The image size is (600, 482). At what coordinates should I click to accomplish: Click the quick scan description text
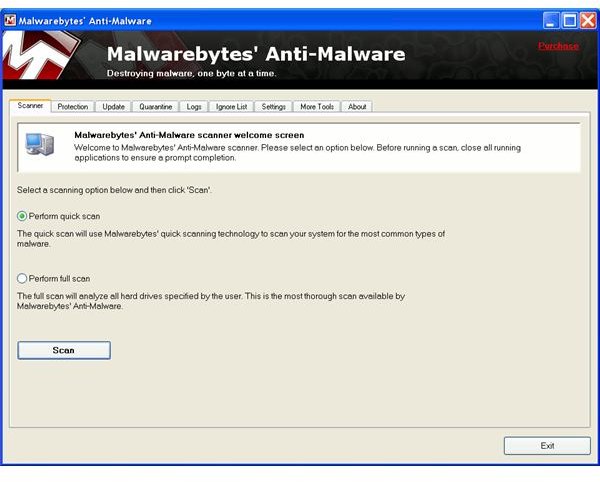coord(231,239)
